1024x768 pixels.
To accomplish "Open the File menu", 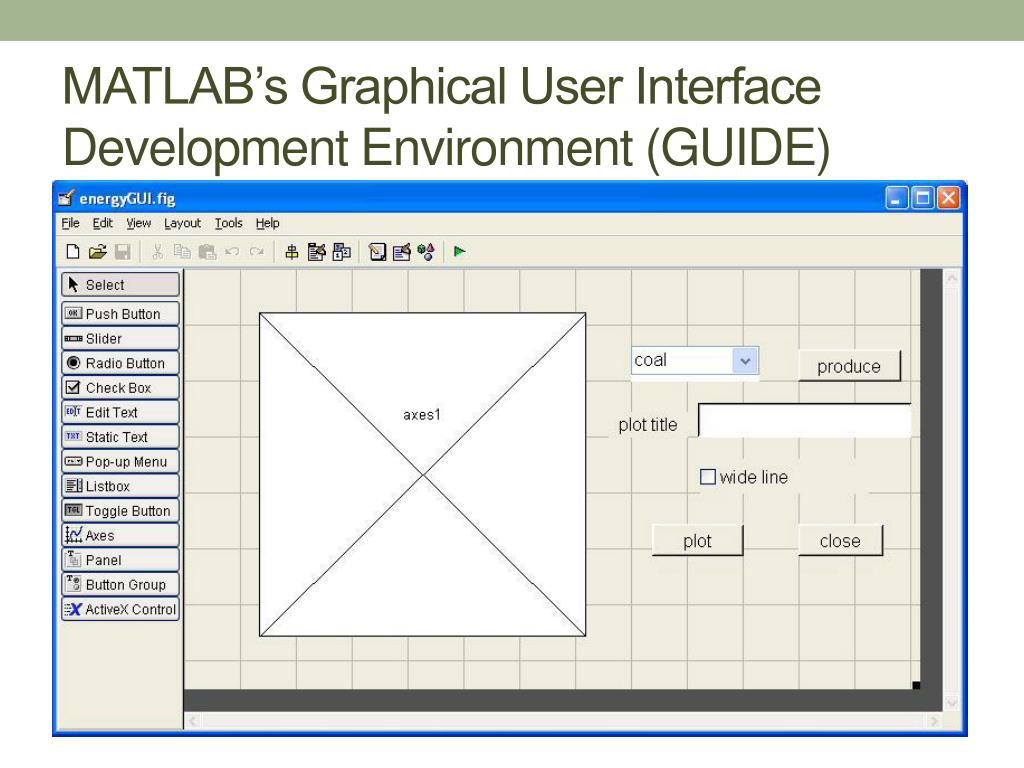I will (71, 223).
